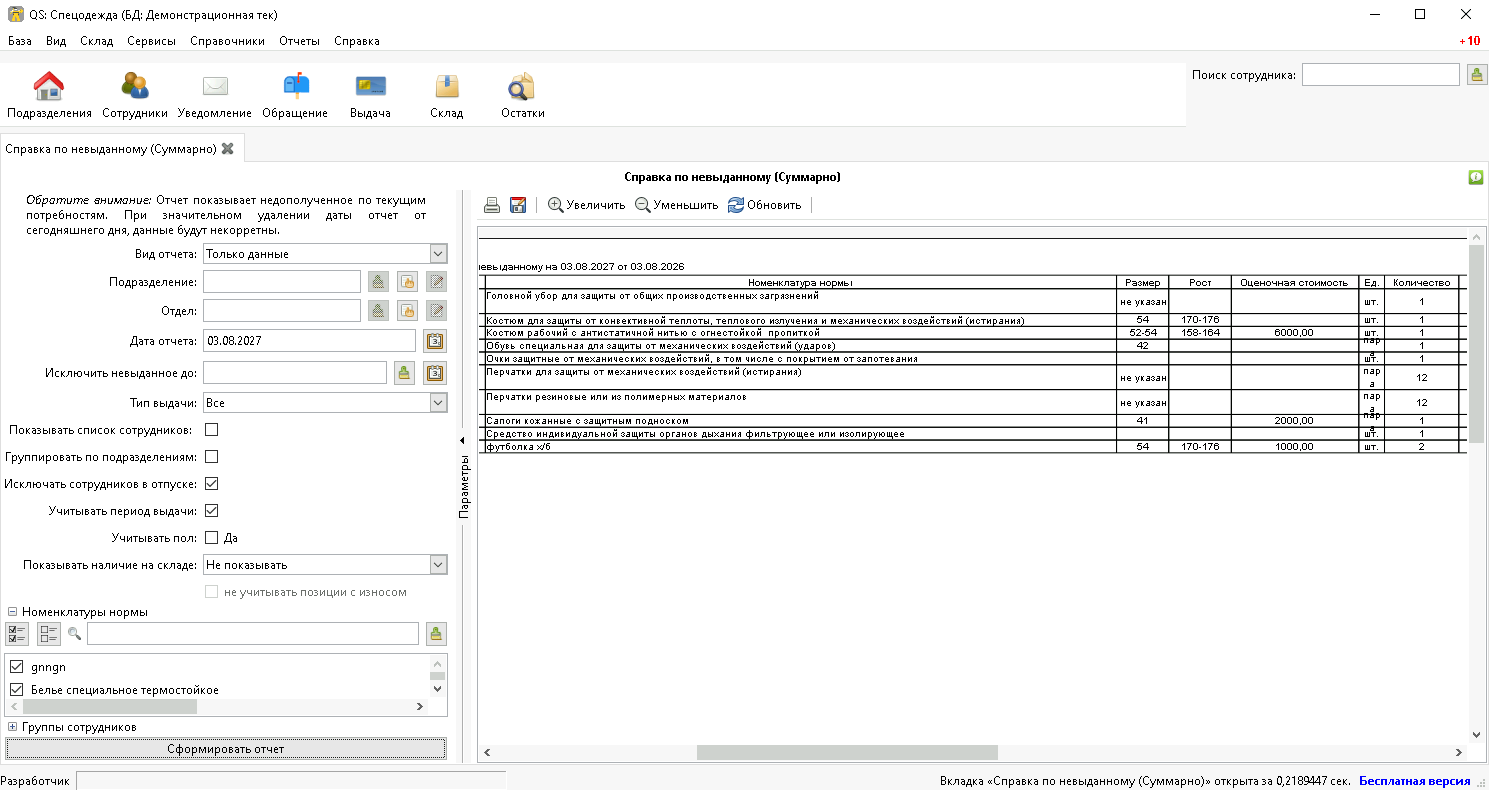Edit the selected Отдел via pencil icon
The height and width of the screenshot is (790, 1489).
point(436,310)
